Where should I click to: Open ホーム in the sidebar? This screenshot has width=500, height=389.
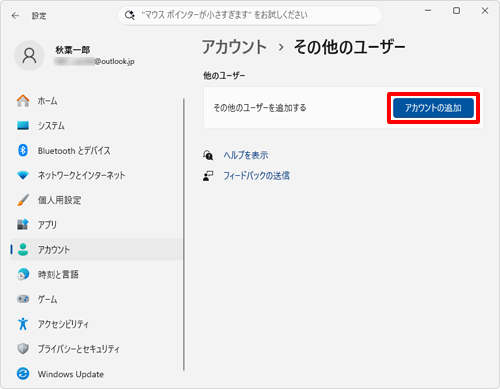tap(97, 101)
